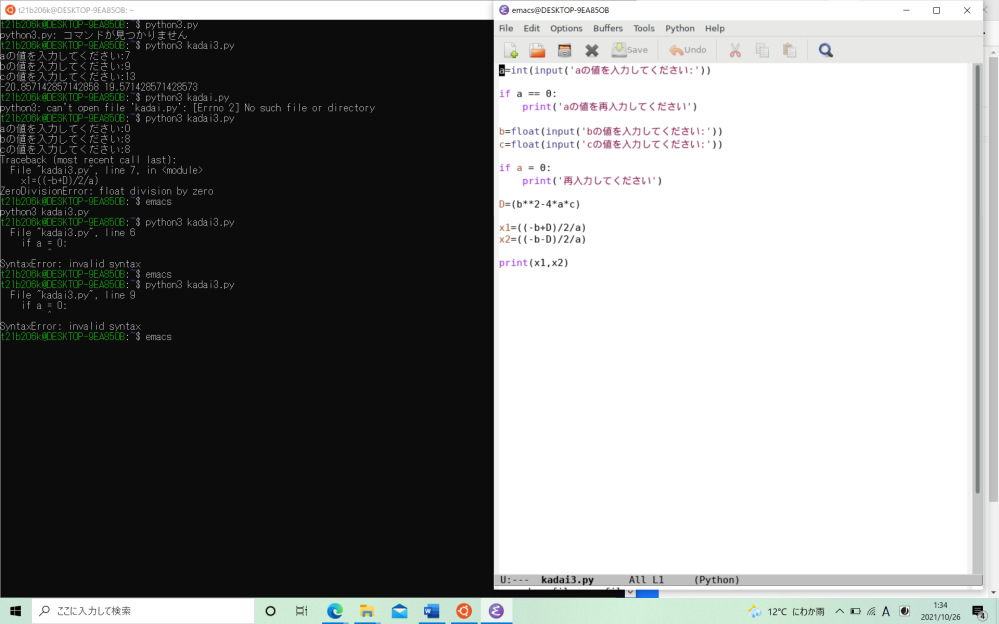Screen dimensions: 999x624
Task: Click the kadai3.py buffer name in mode line
Action: coord(567,580)
